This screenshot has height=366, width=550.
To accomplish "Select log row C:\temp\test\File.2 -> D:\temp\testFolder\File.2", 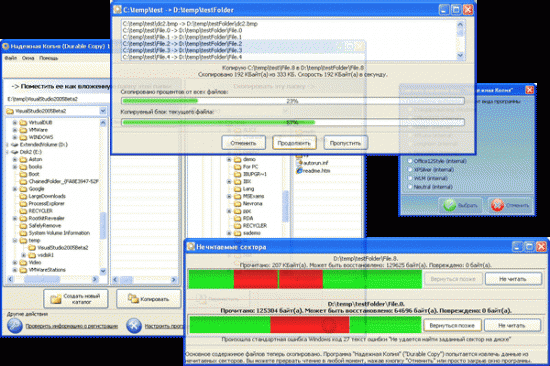I will pos(182,44).
